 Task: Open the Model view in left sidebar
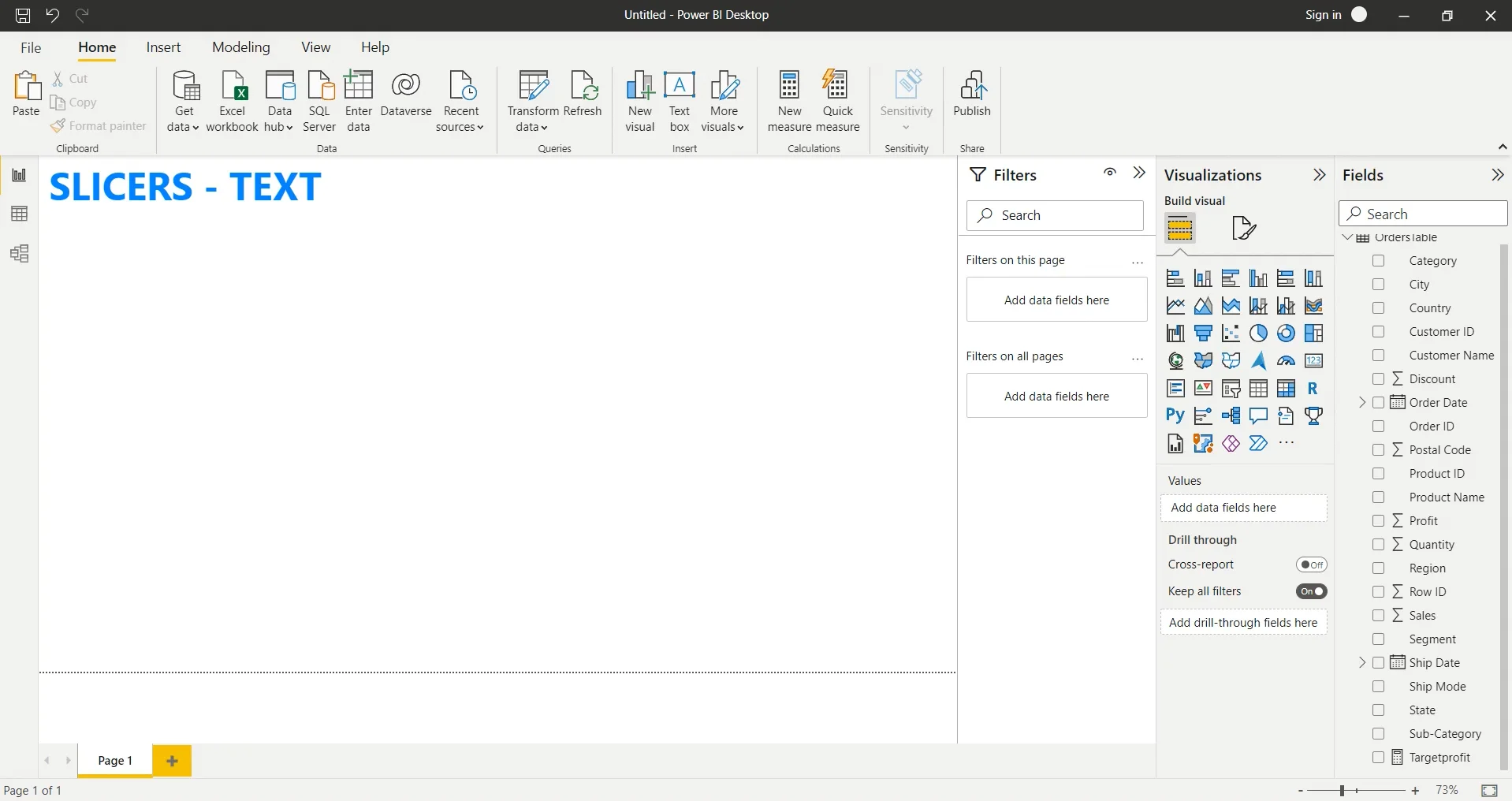[x=19, y=253]
